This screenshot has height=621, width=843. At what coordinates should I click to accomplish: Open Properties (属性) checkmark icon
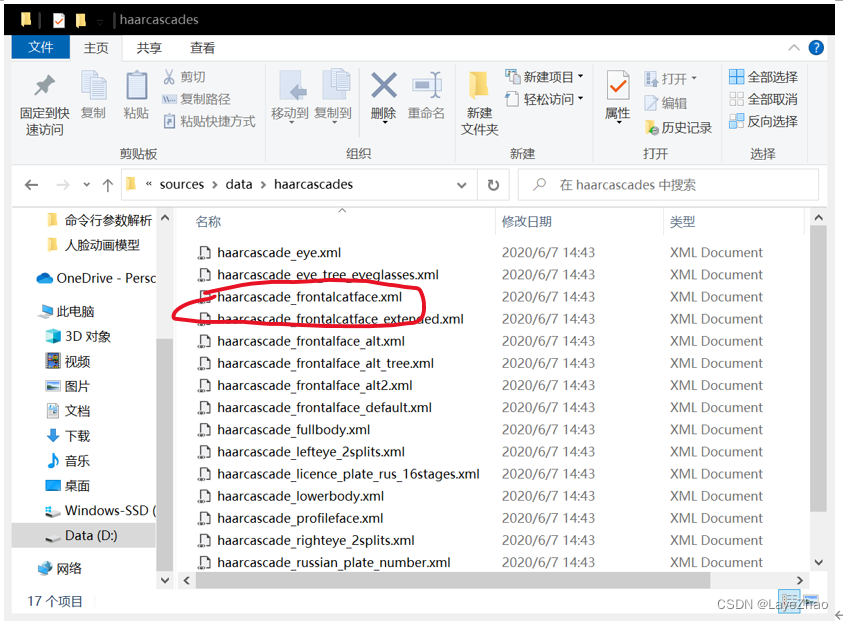click(x=618, y=85)
